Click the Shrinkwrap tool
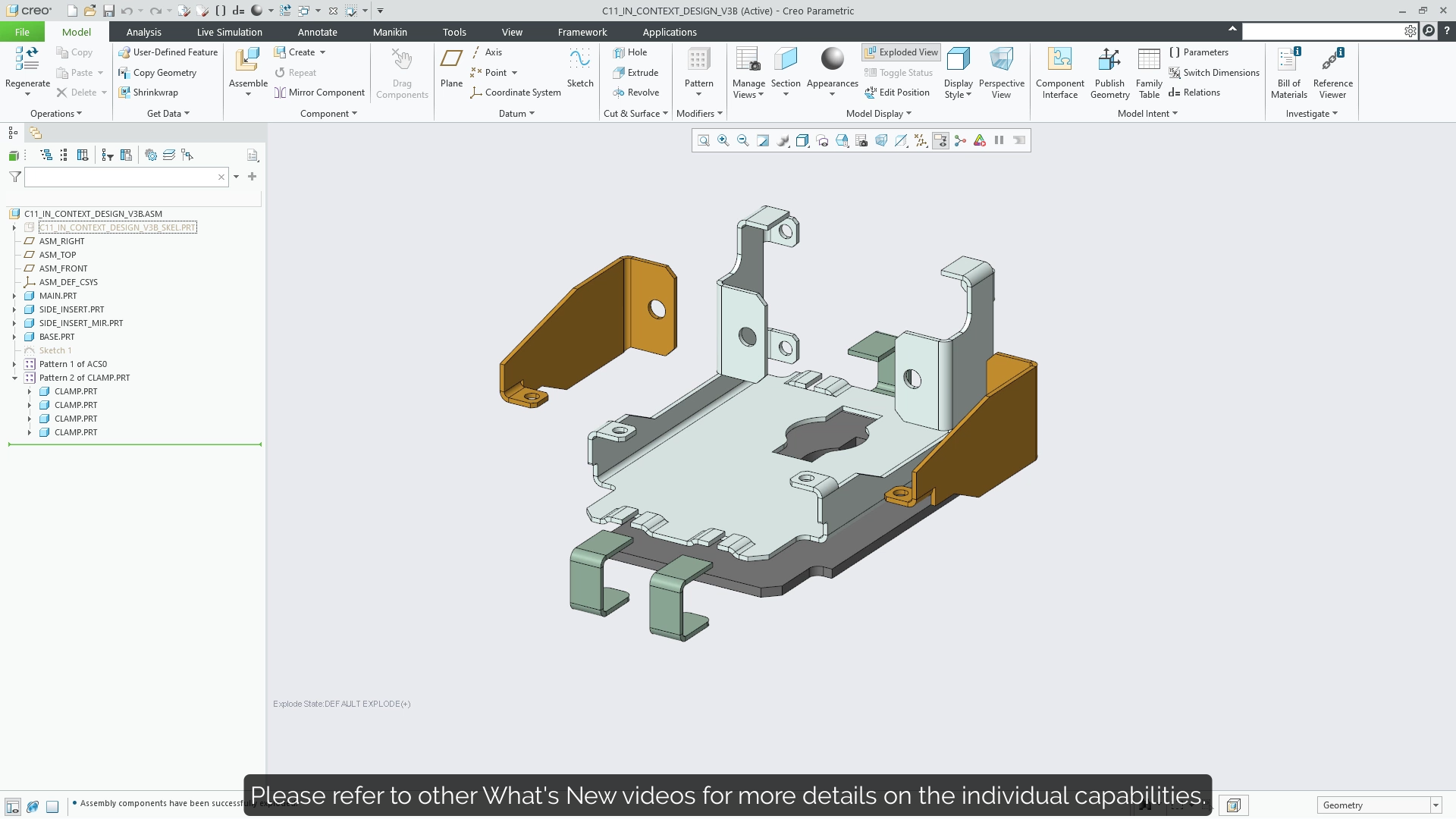 point(148,93)
